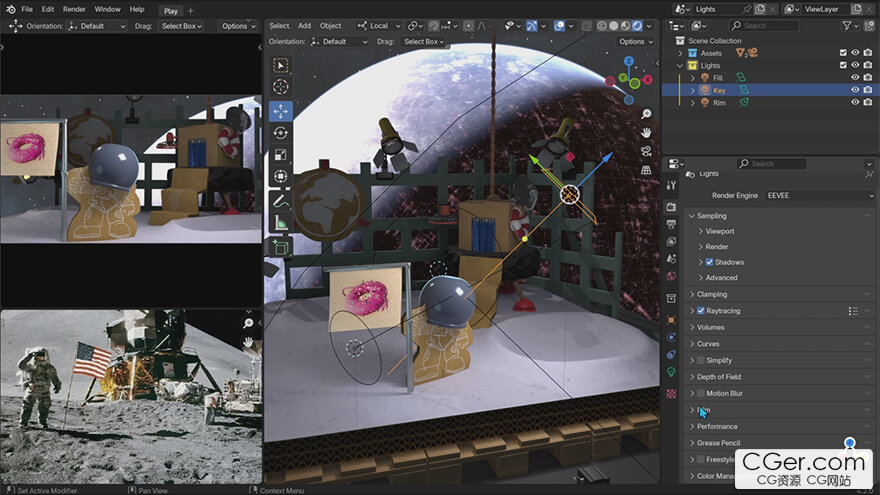
Task: Open the View Layer properties tab
Action: click(x=671, y=241)
